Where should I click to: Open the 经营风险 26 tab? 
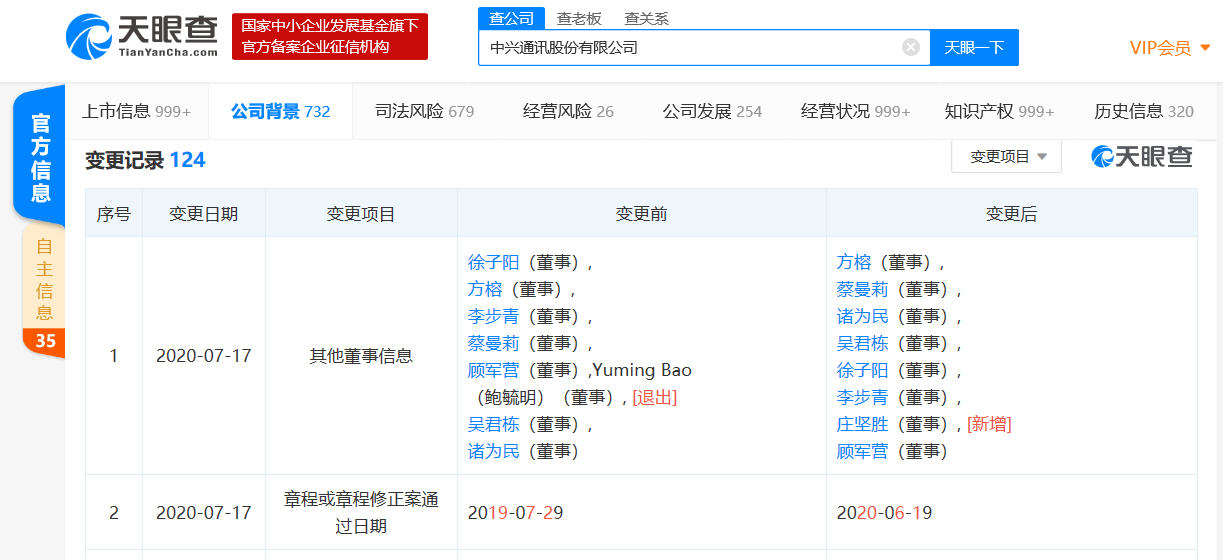pos(568,111)
